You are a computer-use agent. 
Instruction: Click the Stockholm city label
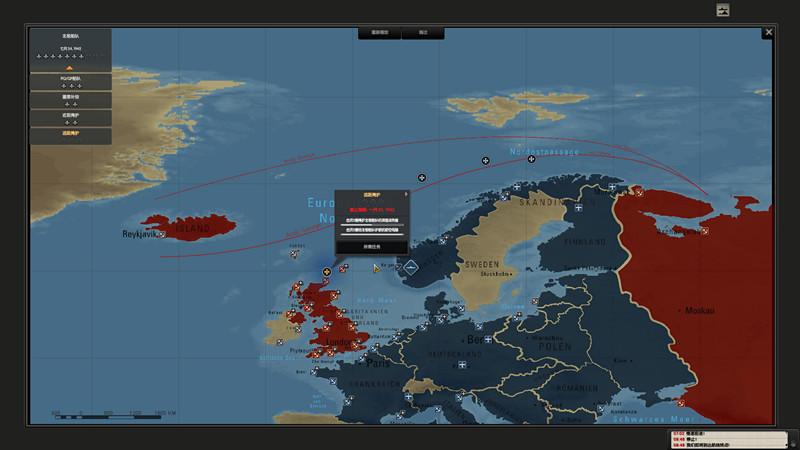pos(494,274)
